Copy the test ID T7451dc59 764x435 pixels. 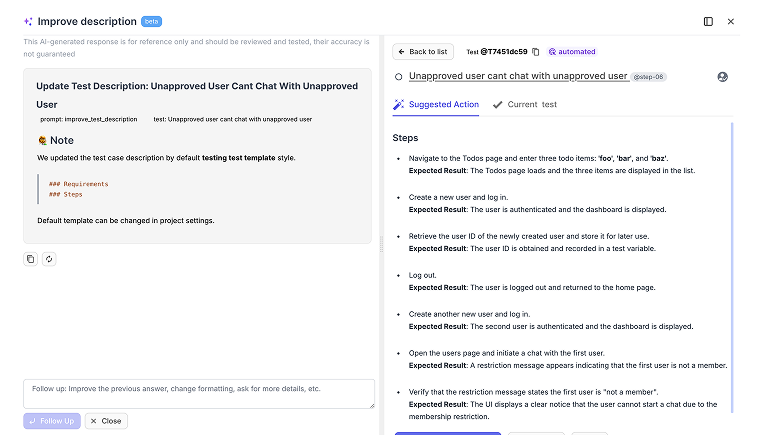(536, 52)
